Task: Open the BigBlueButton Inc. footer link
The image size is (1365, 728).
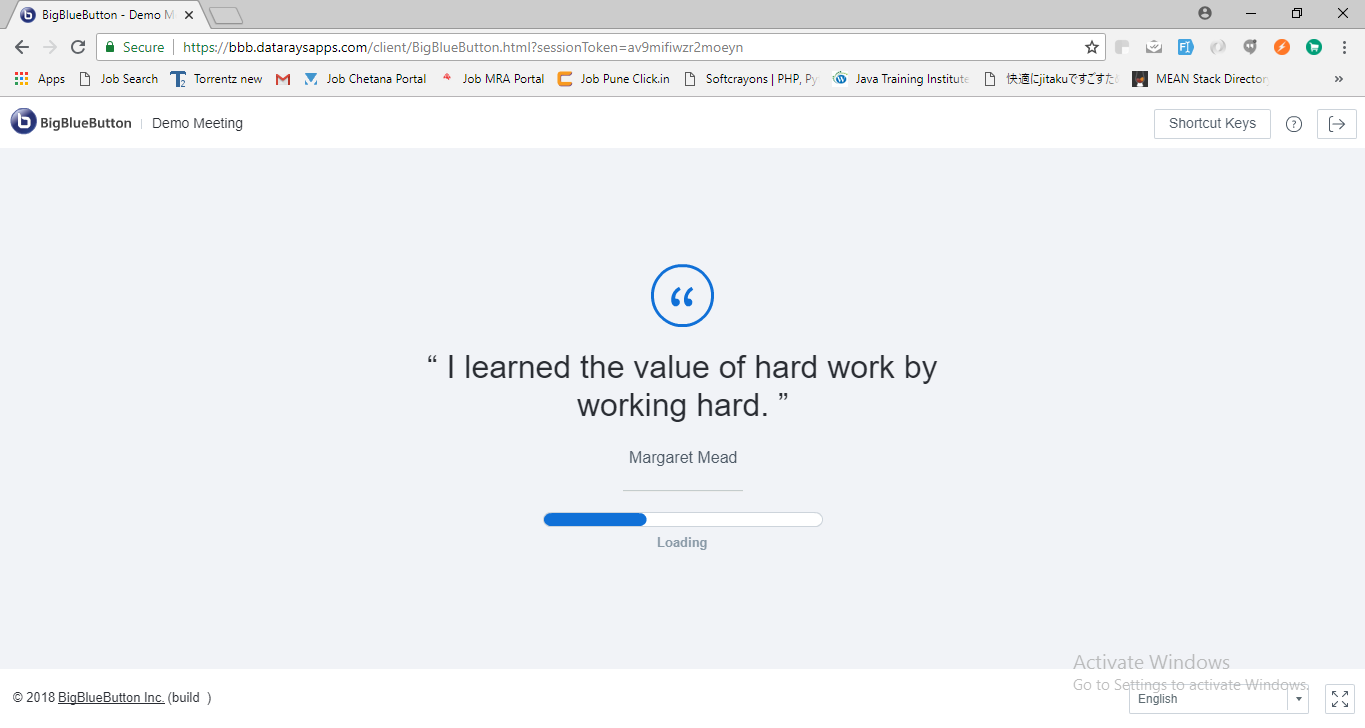Action: [x=112, y=697]
